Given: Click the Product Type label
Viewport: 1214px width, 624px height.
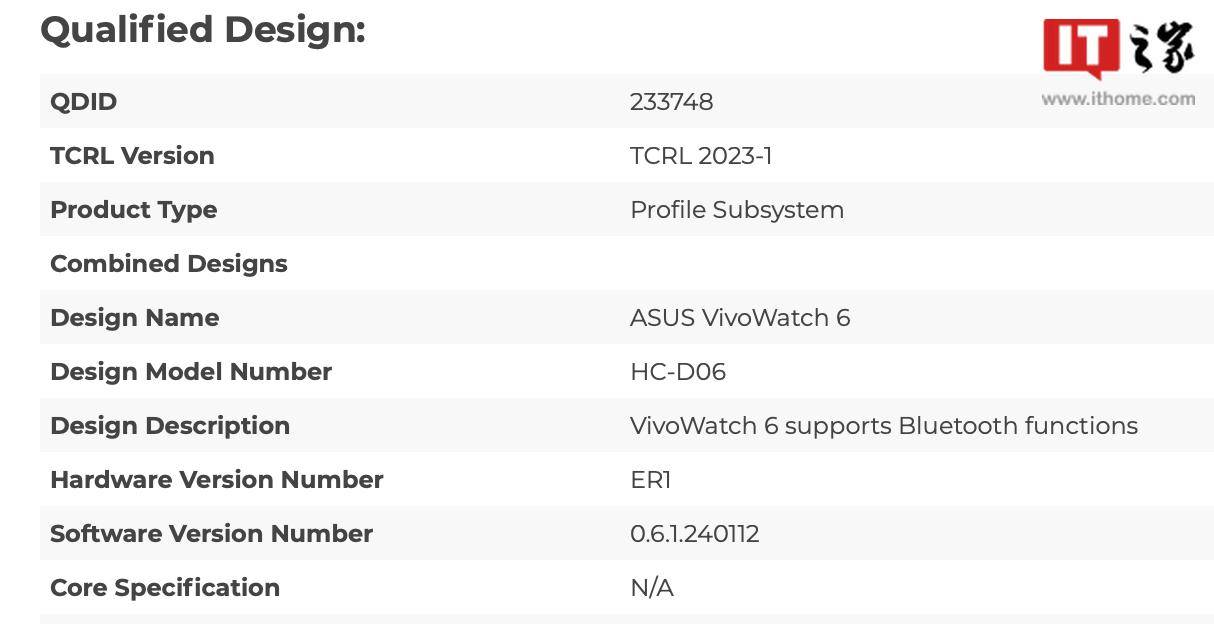Looking at the screenshot, I should [134, 210].
